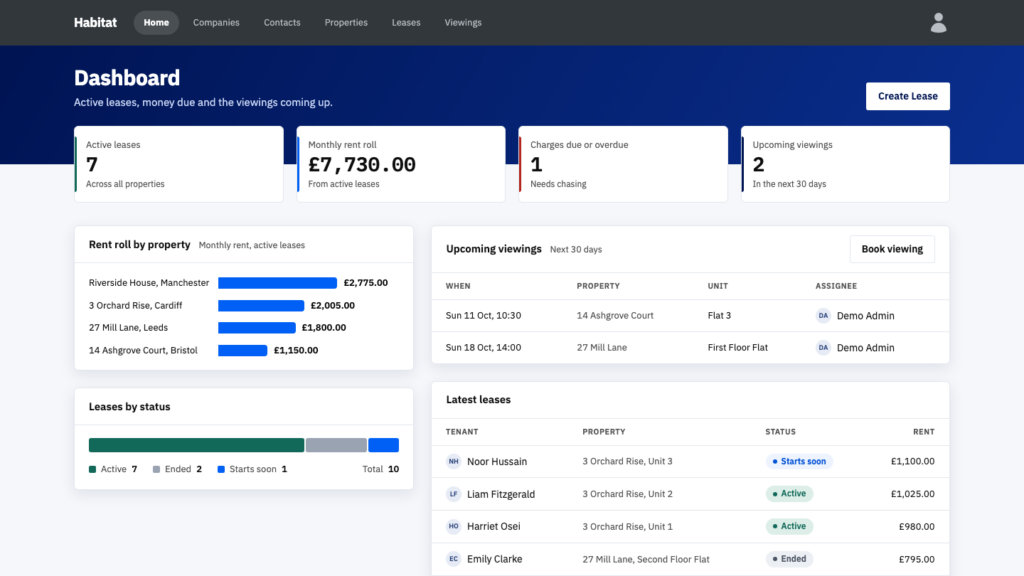The height and width of the screenshot is (576, 1024).
Task: Click the Active badge for Liam Fitzgerald
Action: point(790,494)
